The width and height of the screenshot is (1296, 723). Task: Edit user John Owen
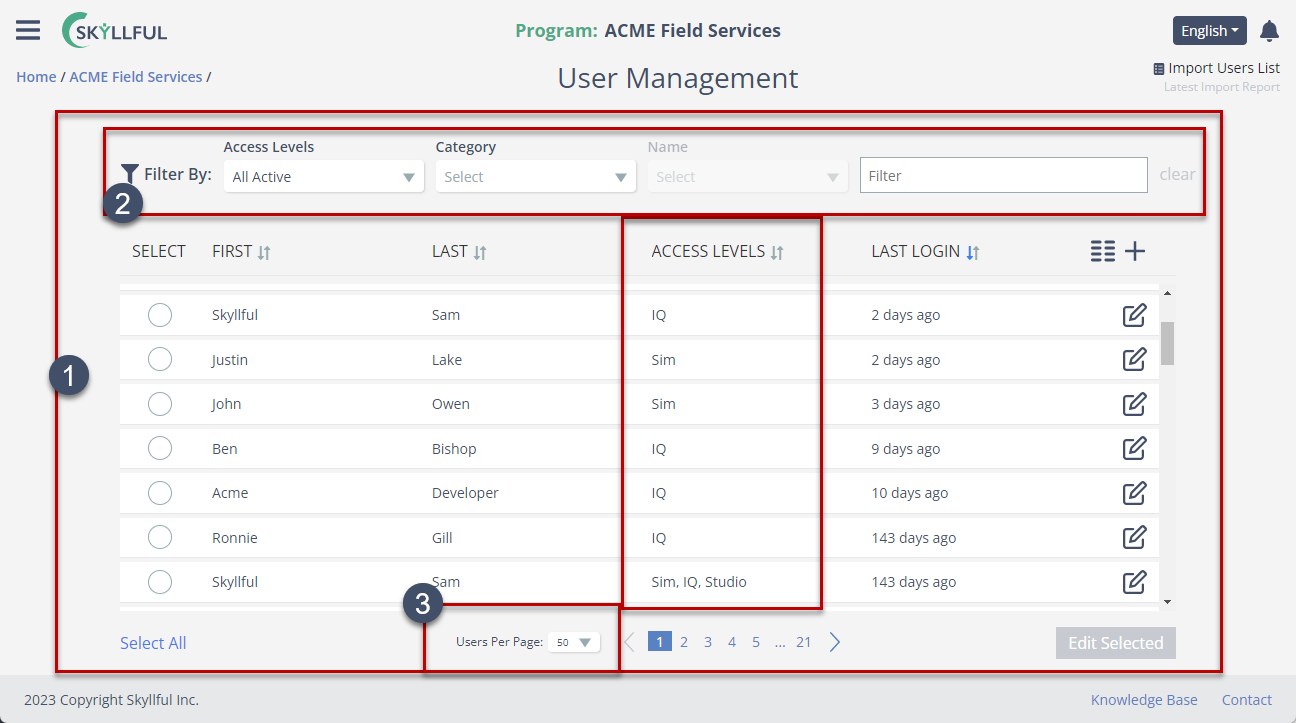[1134, 404]
